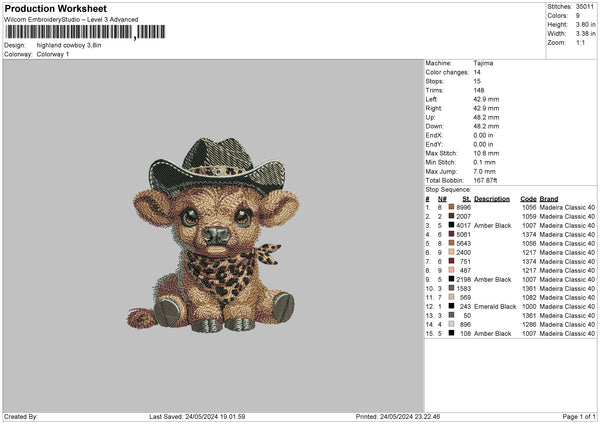The image size is (600, 424).
Task: Click the Brand column header
Action: click(549, 198)
